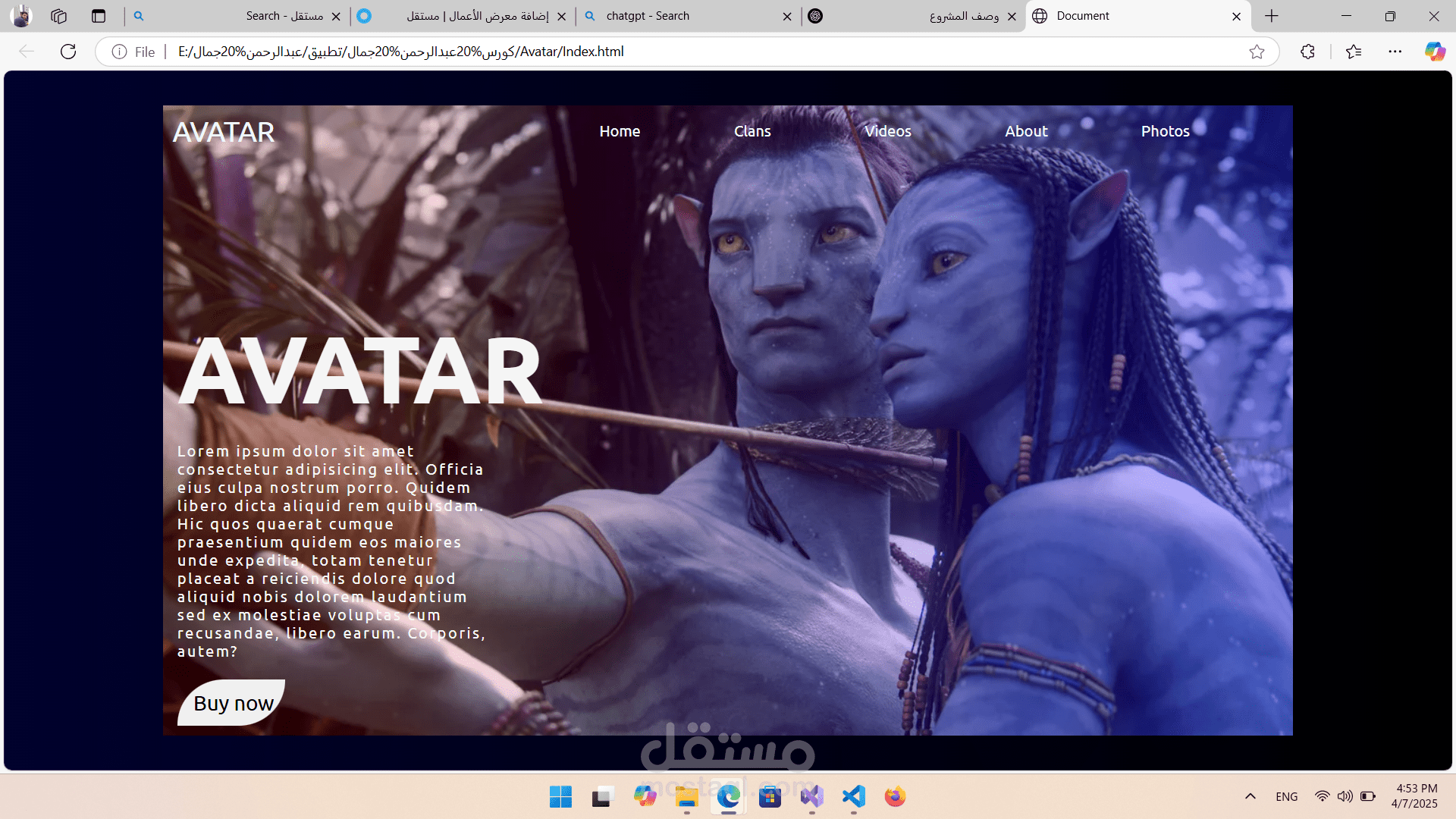
Task: Open the tab actions menu icon
Action: tap(99, 16)
